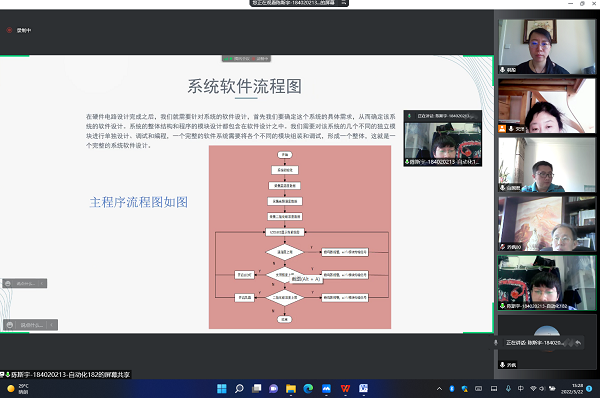The width and height of the screenshot is (600, 398).
Task: Click orange host badge on second participant tile
Action: click(x=502, y=129)
